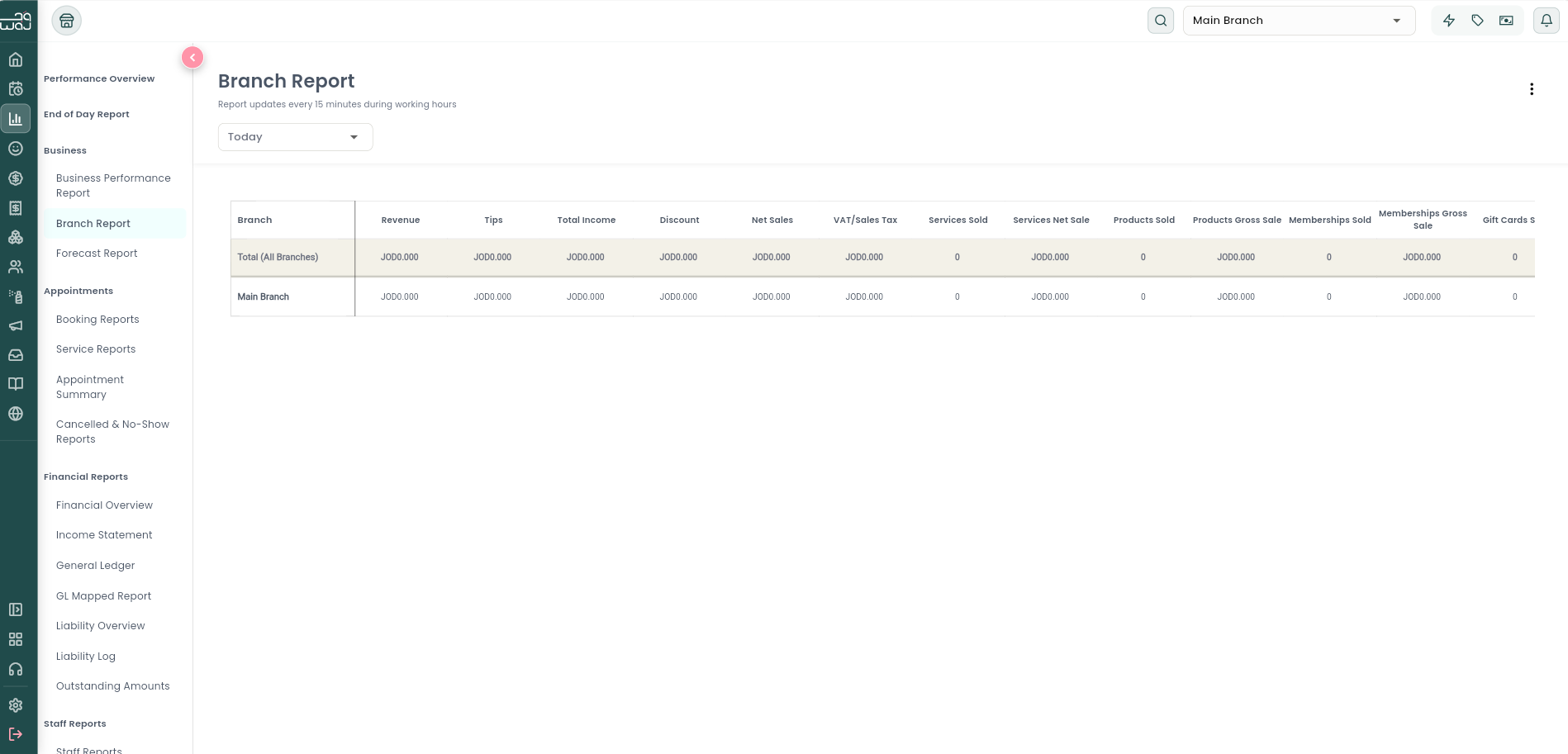The height and width of the screenshot is (754, 1568).
Task: Select Income Statement report
Action: (x=104, y=535)
